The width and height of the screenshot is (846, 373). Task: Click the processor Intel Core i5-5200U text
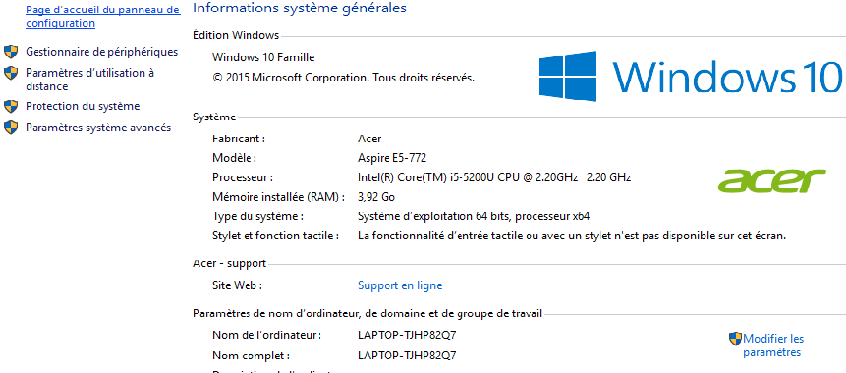(494, 177)
